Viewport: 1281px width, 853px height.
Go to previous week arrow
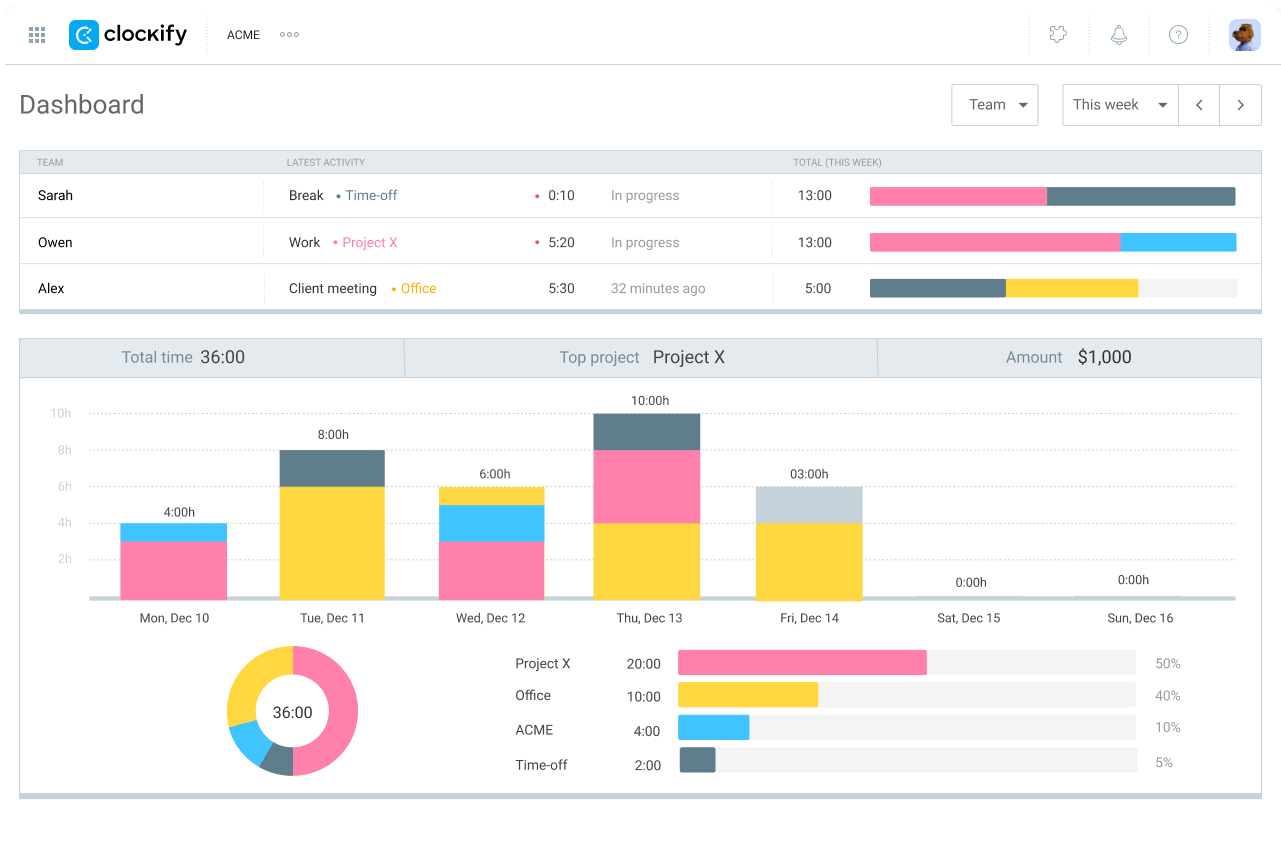(x=1199, y=105)
